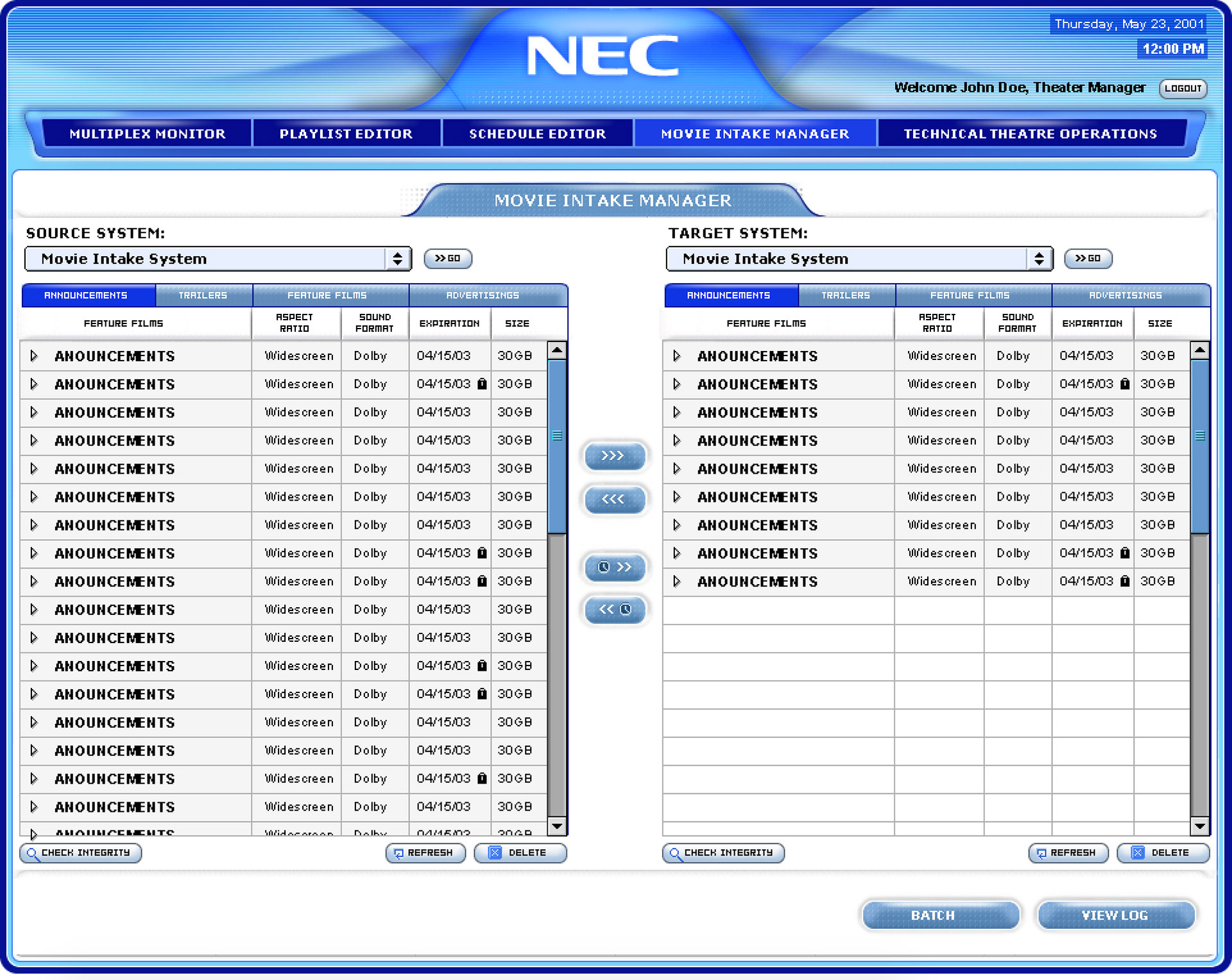Click target list scrollbar down arrow
The image size is (1232, 980).
click(1200, 826)
